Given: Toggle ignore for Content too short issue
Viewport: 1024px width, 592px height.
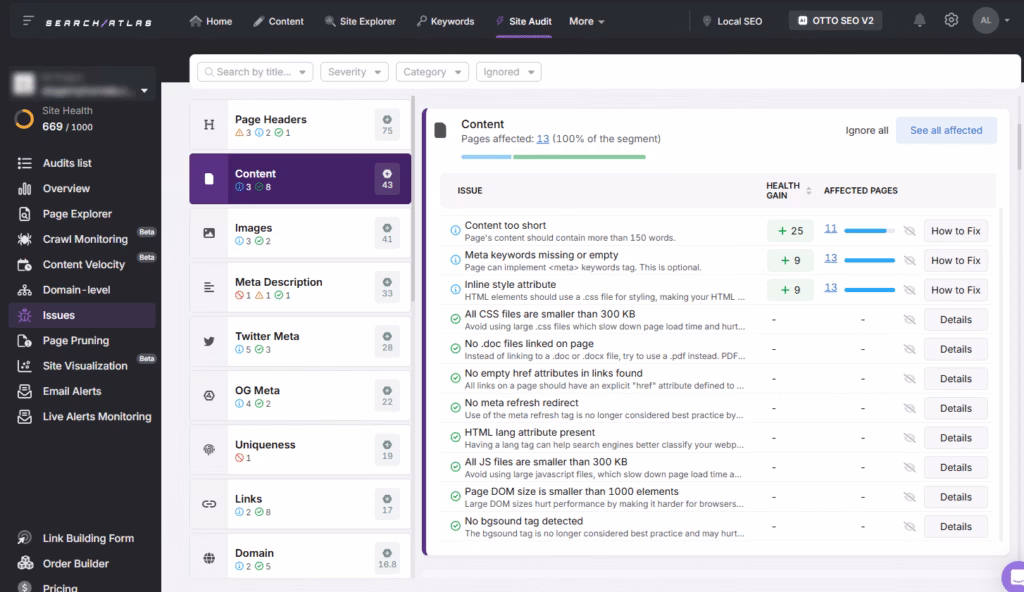Looking at the screenshot, I should (908, 230).
